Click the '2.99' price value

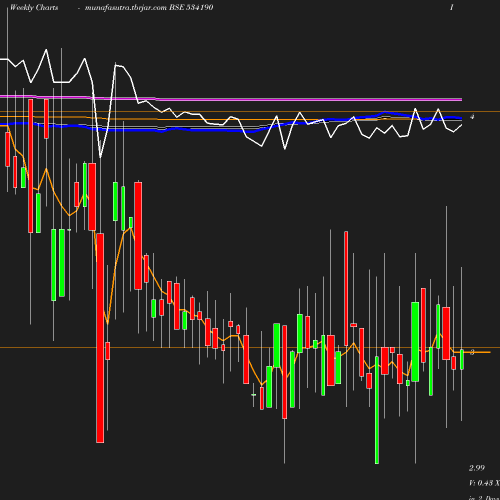coord(477,468)
